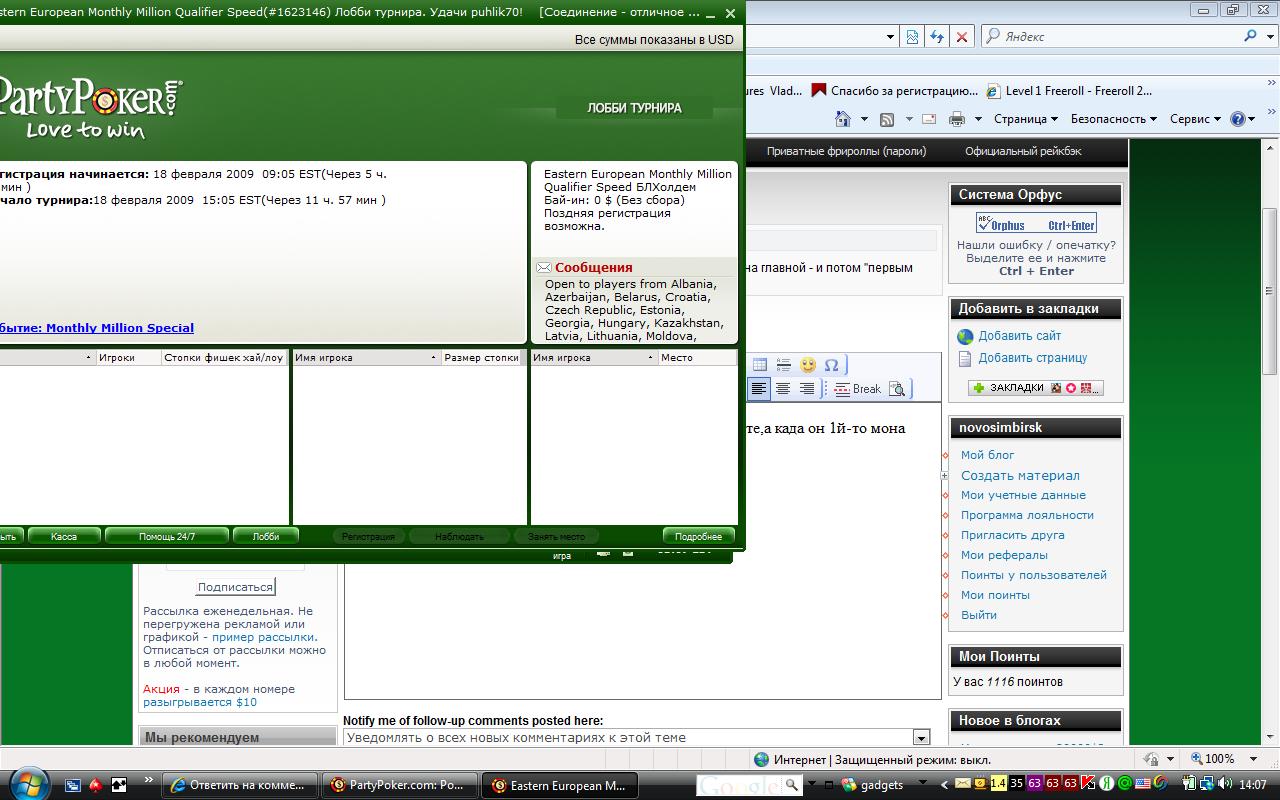The image size is (1280, 800).
Task: Insert special character with the Omega icon
Action: click(x=831, y=365)
